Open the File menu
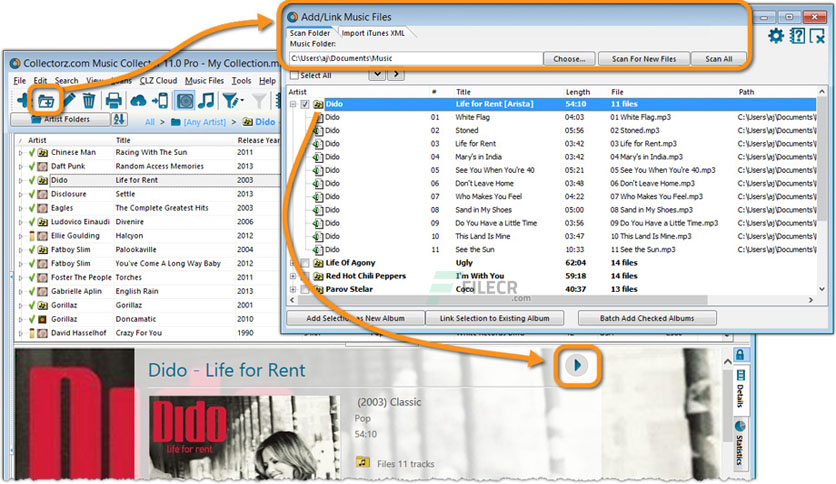Screen dimensions: 836x484 click(19, 80)
